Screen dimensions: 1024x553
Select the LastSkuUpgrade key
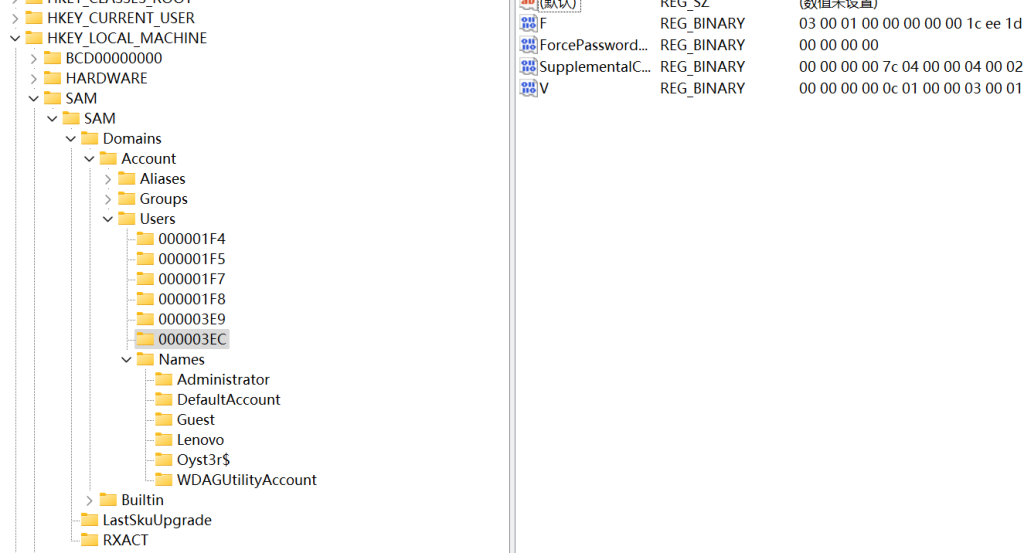(x=157, y=520)
